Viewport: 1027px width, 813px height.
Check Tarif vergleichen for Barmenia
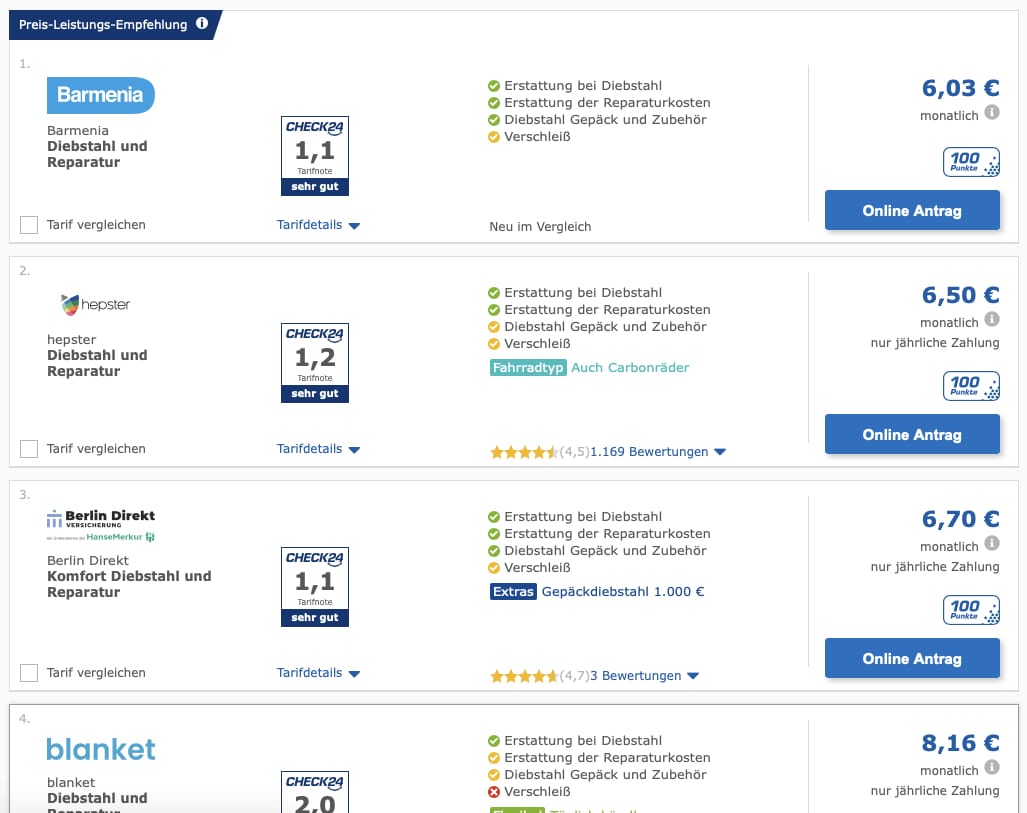pos(29,225)
